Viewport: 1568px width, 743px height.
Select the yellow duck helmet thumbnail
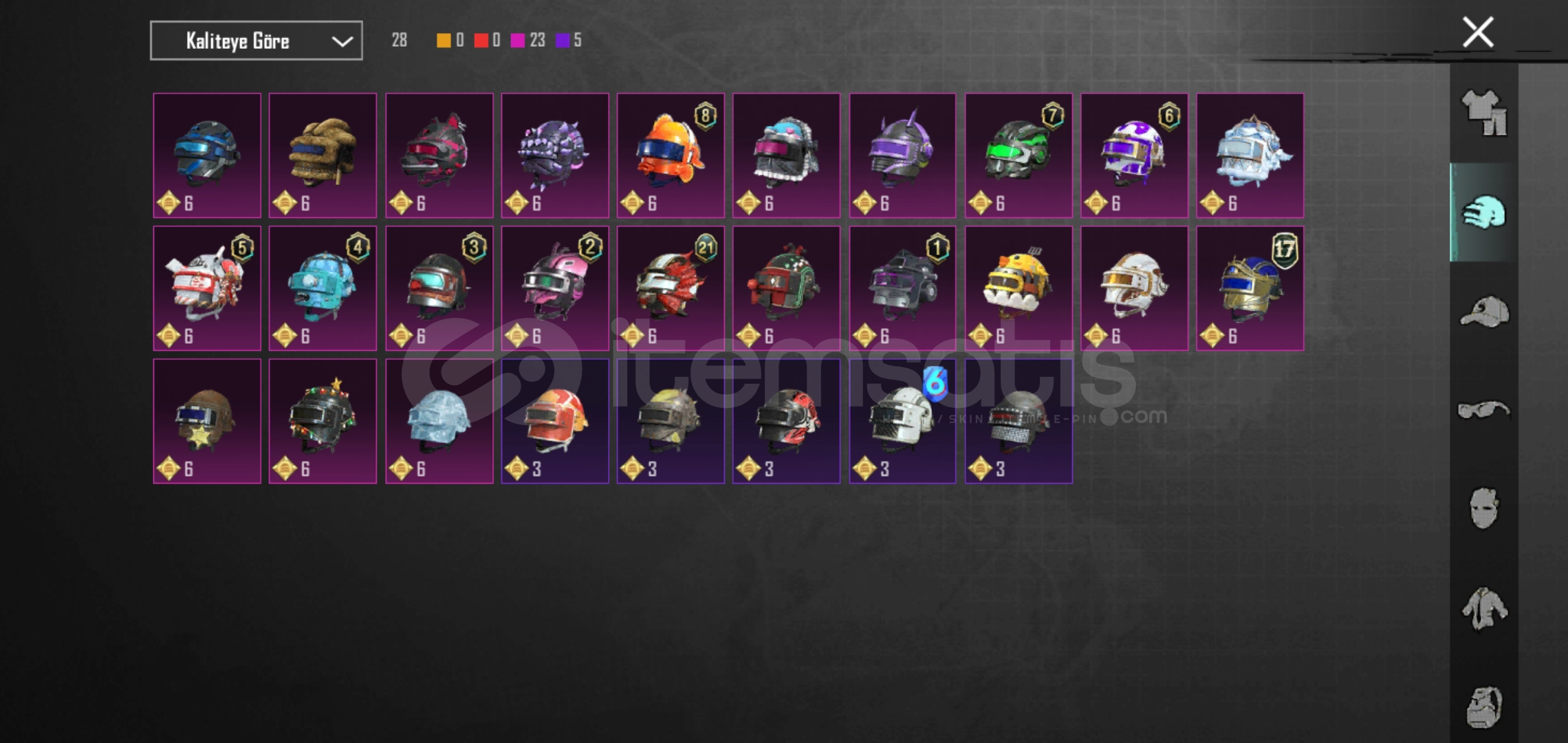(1019, 288)
